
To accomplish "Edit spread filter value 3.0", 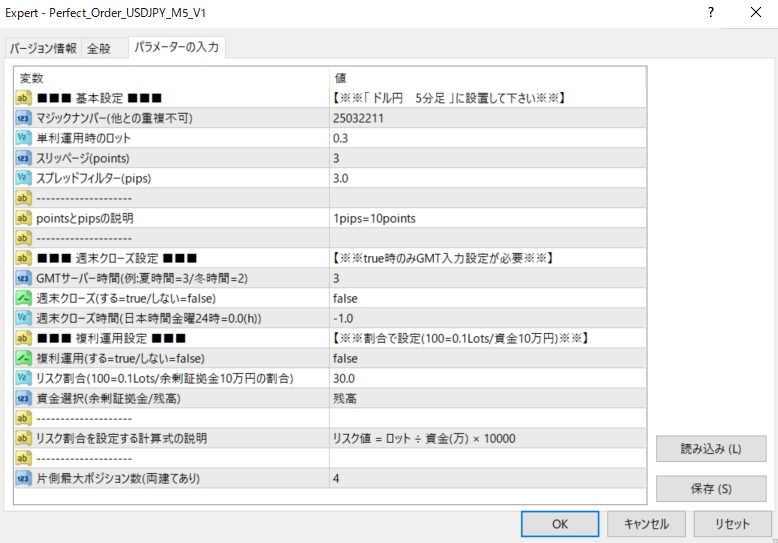I will point(488,178).
